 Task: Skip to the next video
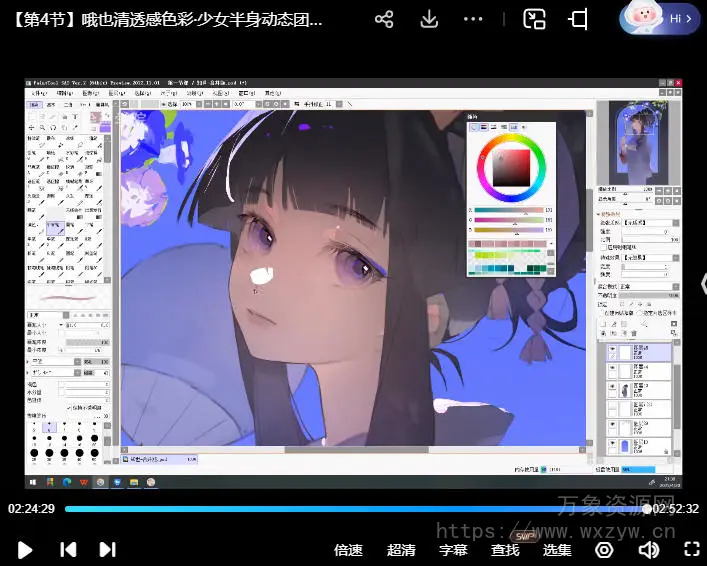(108, 549)
